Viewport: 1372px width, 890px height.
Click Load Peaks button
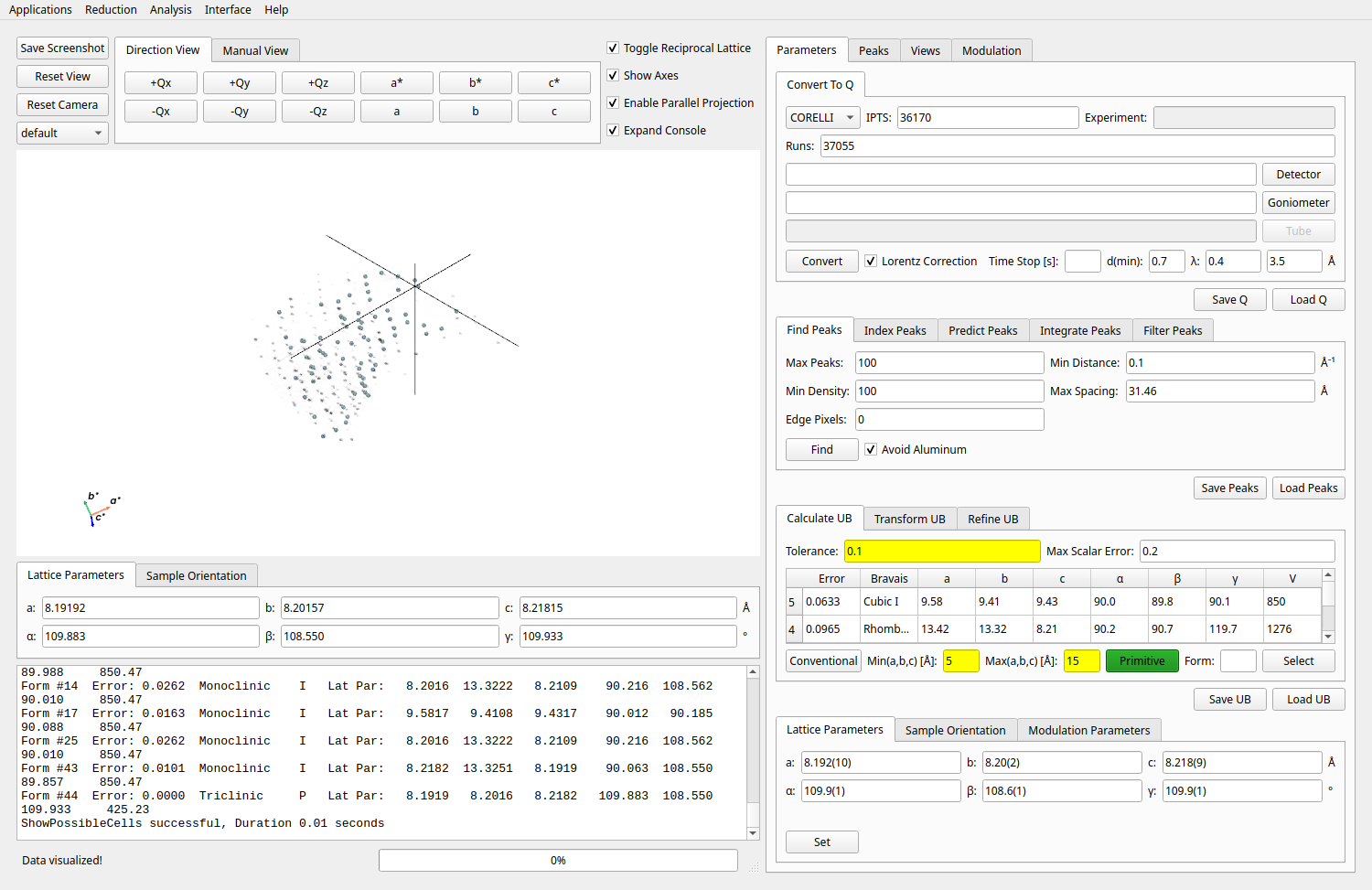pos(1309,488)
